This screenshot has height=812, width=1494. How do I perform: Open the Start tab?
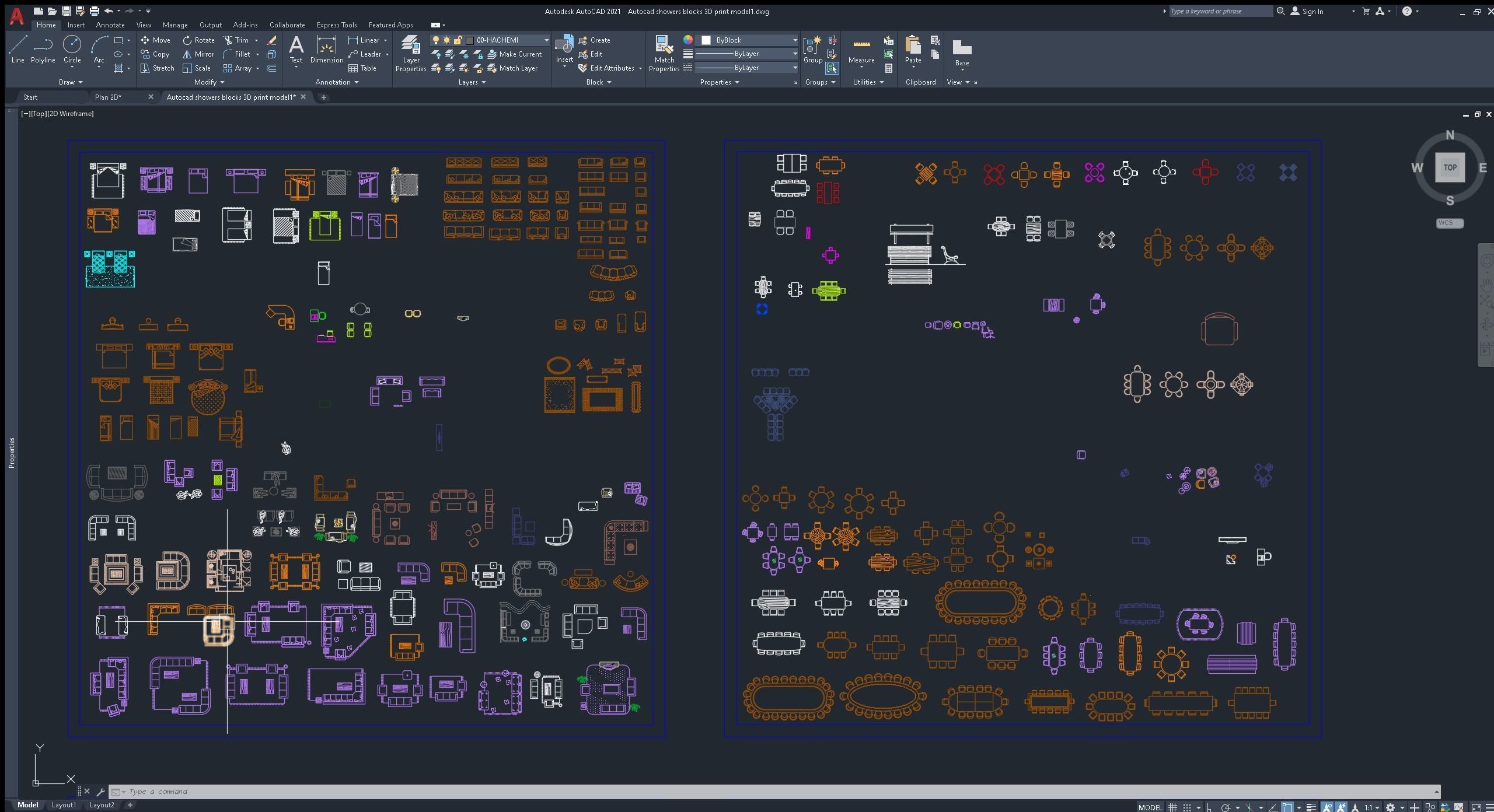pyautogui.click(x=30, y=97)
